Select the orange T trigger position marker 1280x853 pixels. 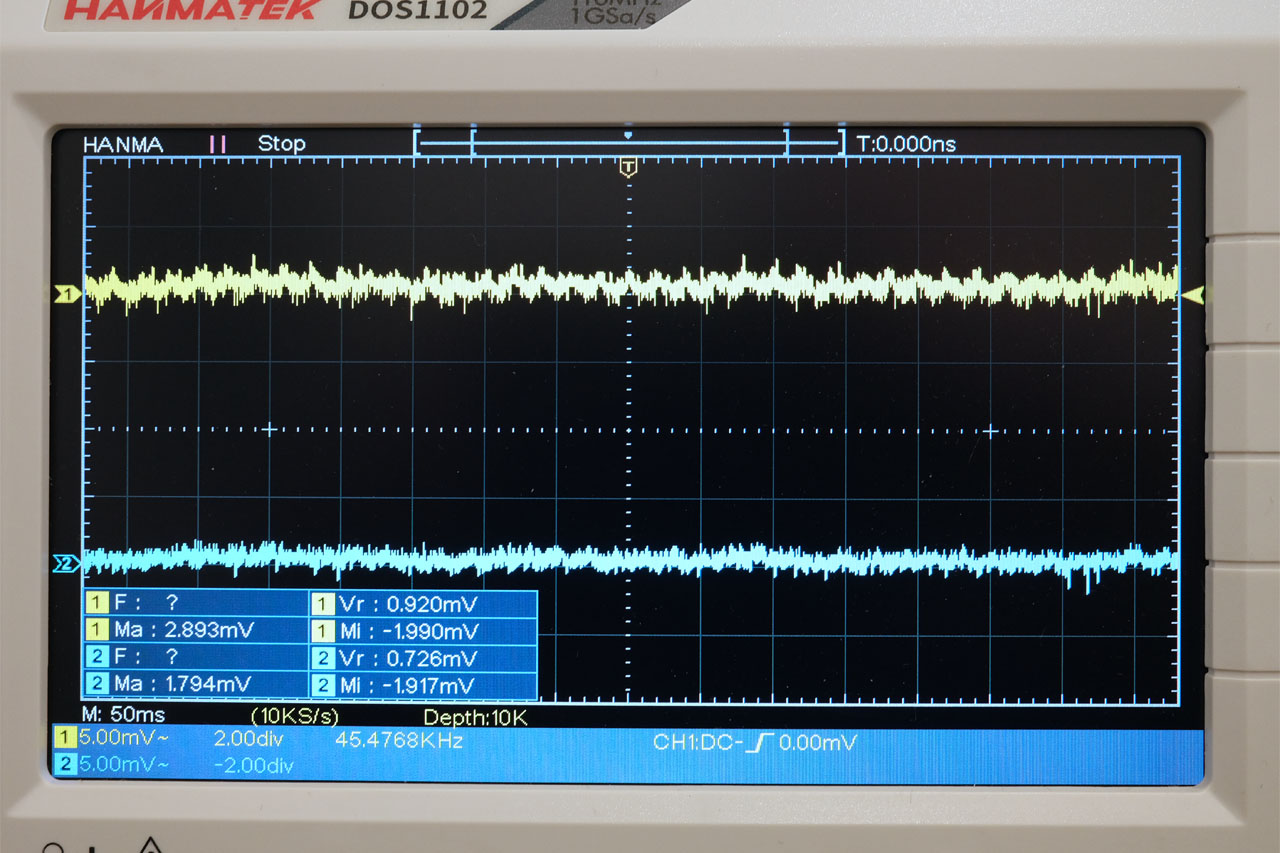(628, 168)
